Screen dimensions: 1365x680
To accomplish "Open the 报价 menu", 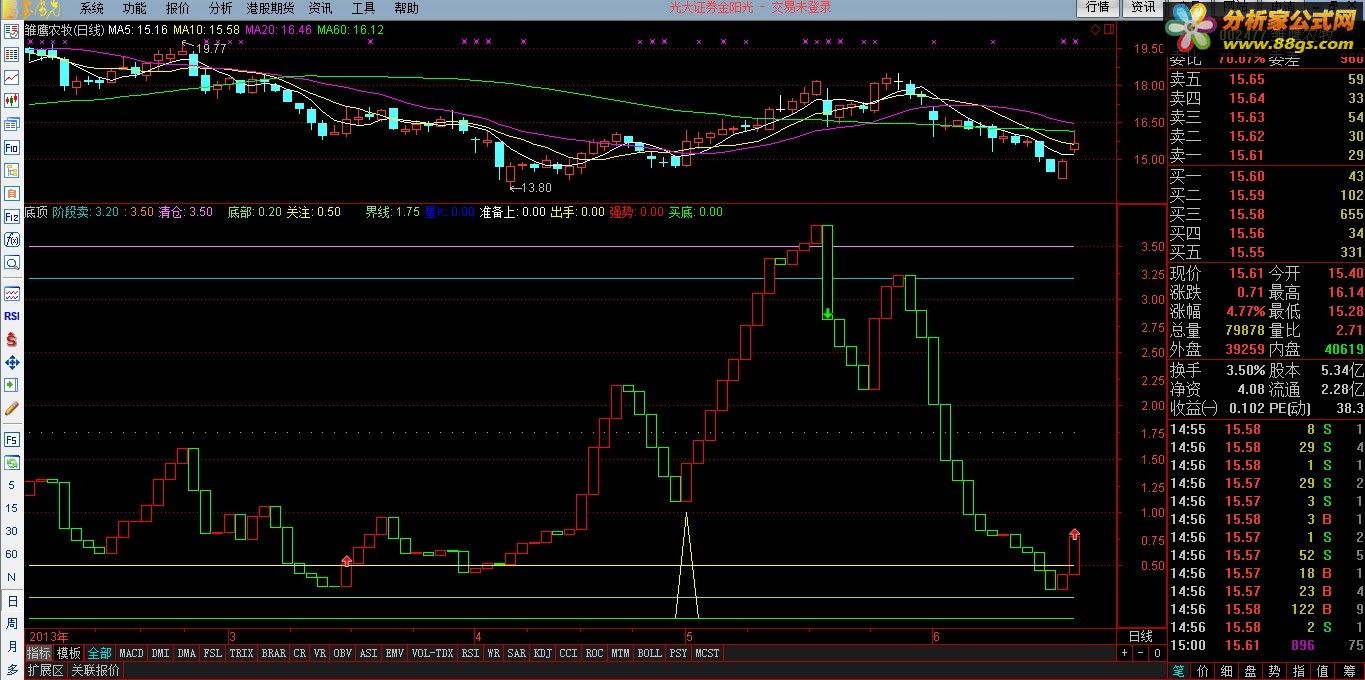I will click(x=177, y=8).
